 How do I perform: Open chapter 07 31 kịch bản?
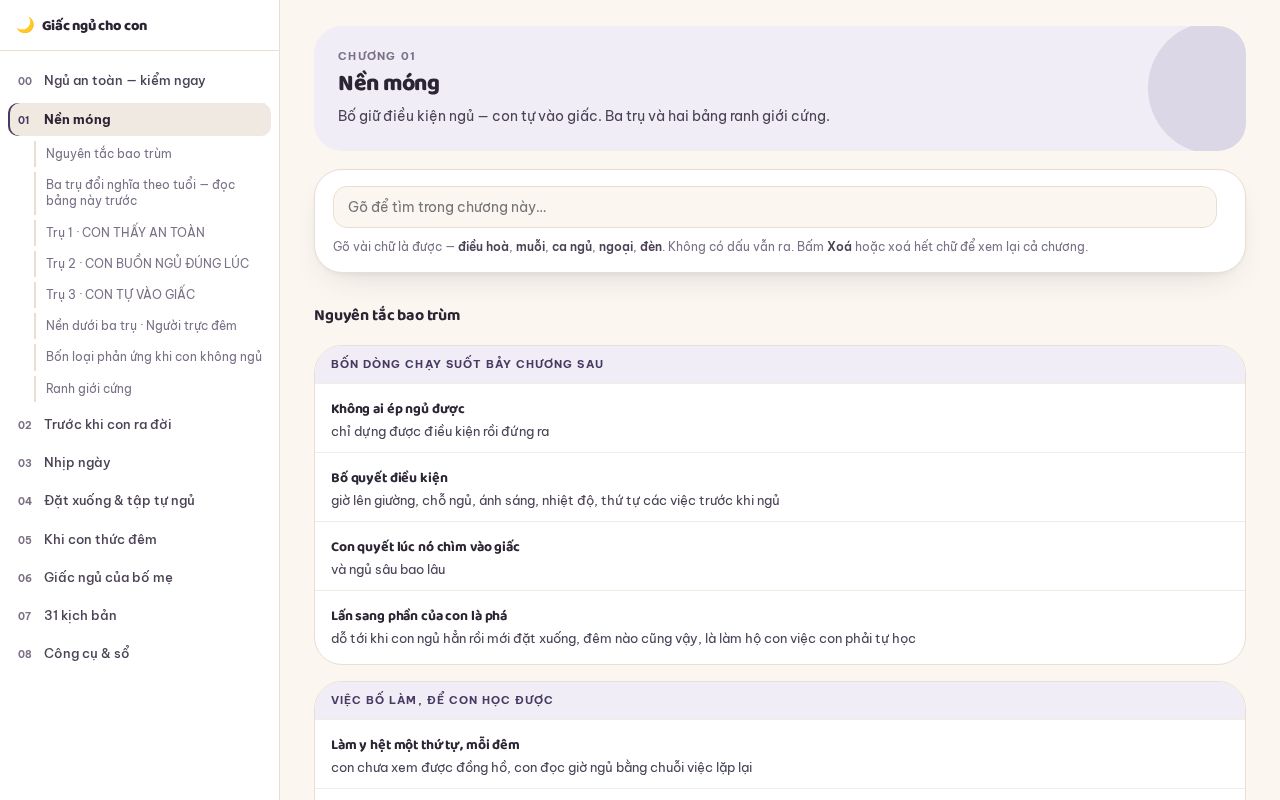(x=139, y=616)
